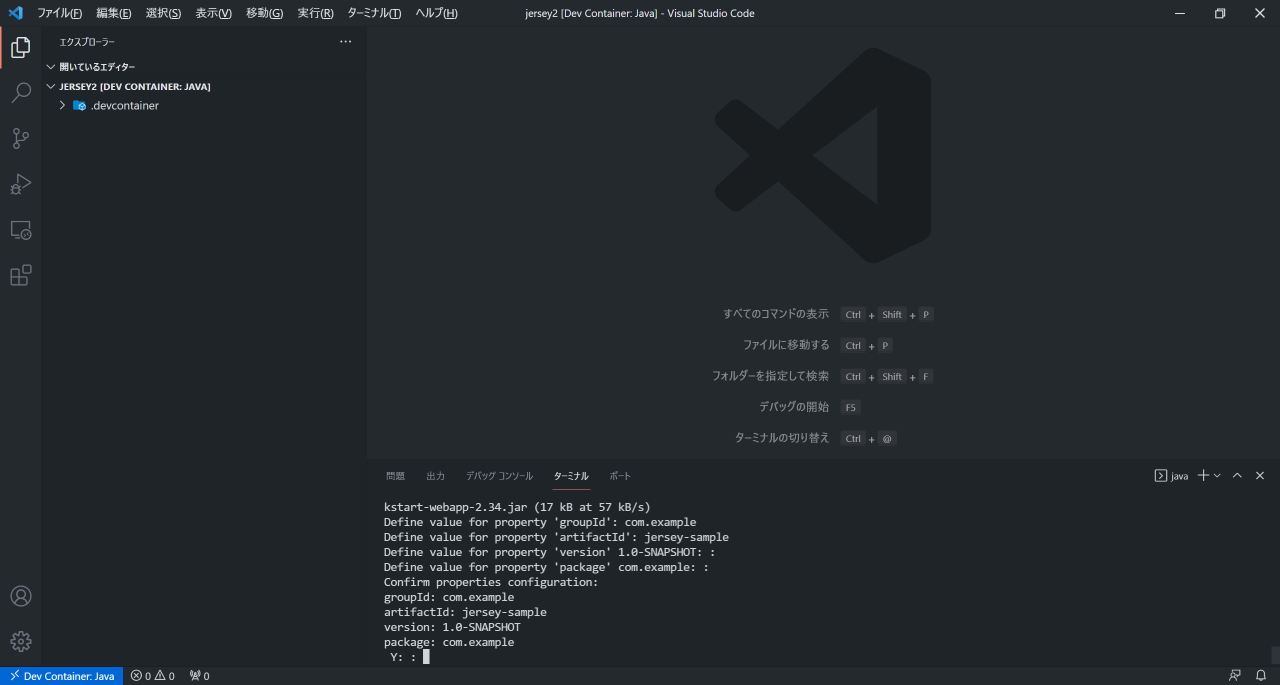
Task: Click the feedback icon in the status bar
Action: coord(1235,676)
